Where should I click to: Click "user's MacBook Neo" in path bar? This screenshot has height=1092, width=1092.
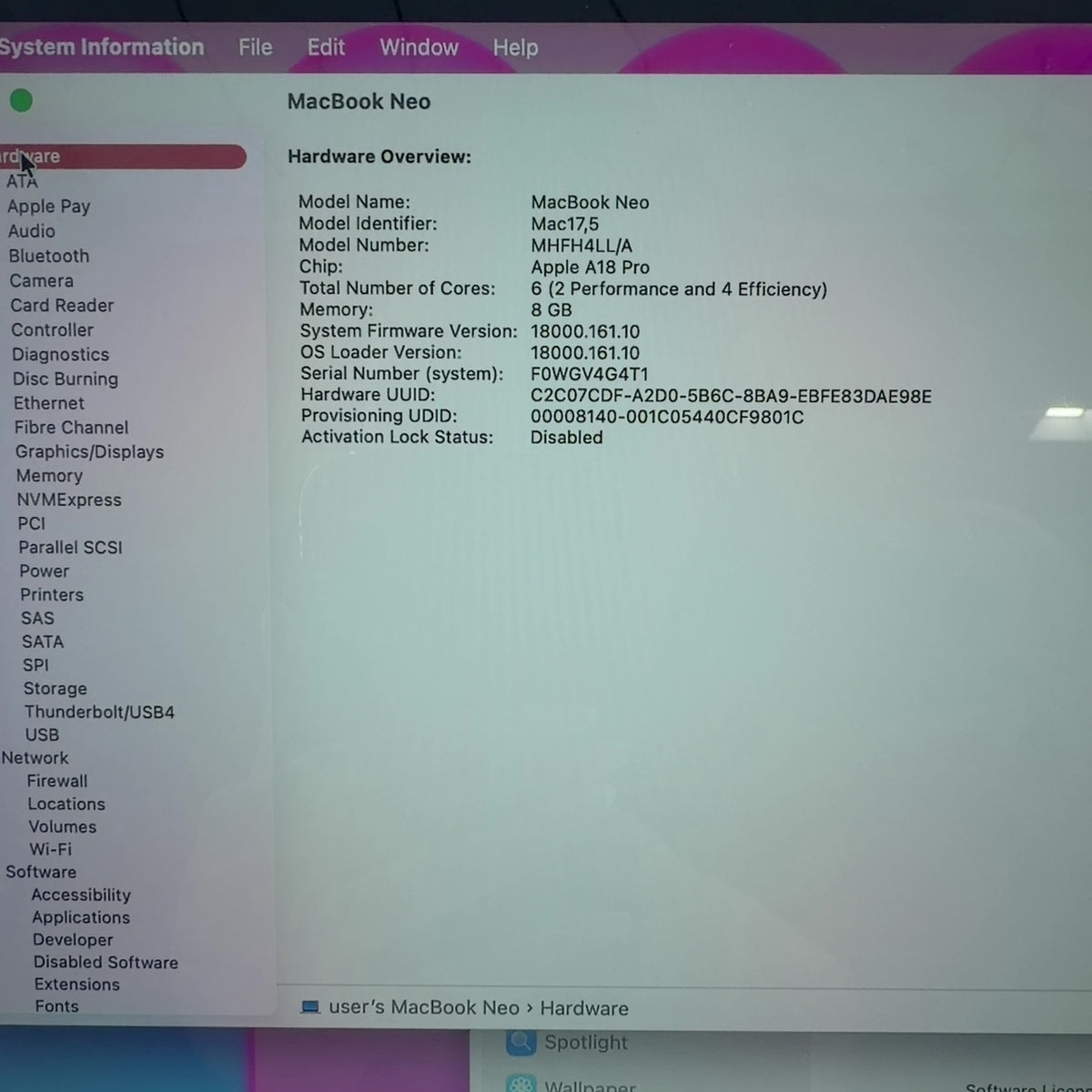coord(424,1007)
